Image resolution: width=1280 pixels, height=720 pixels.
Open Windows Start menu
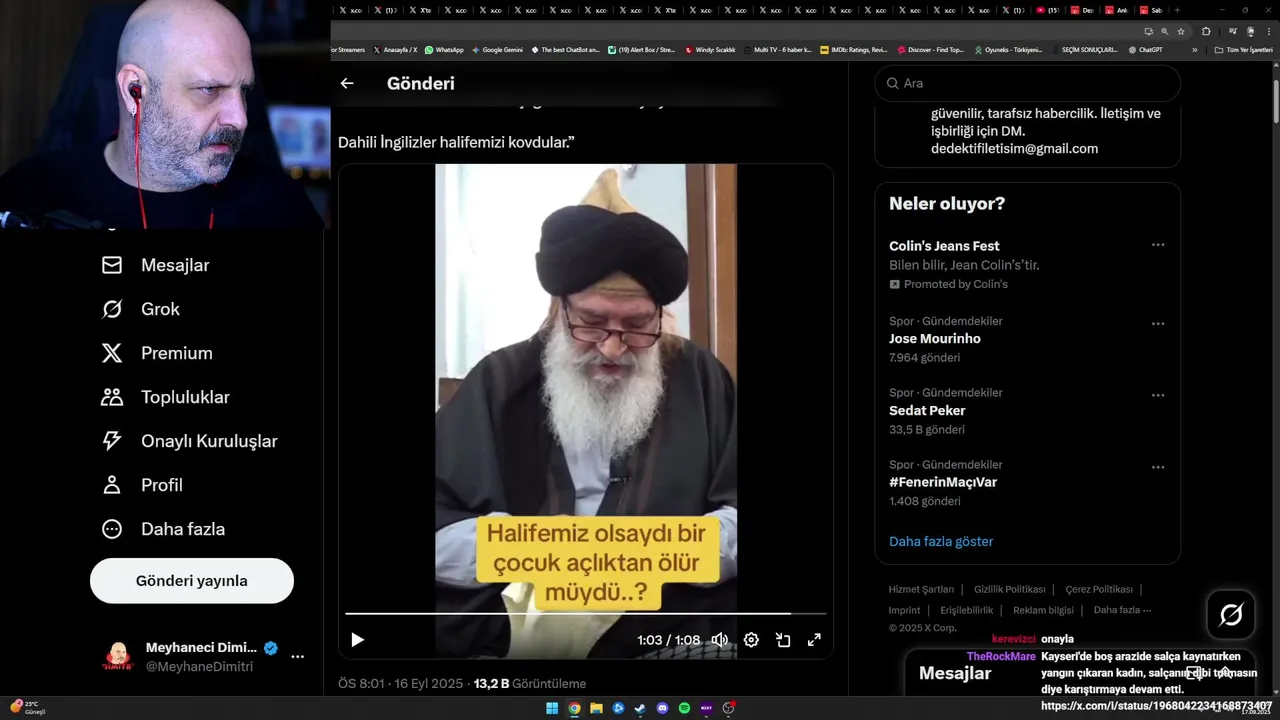pyautogui.click(x=552, y=708)
